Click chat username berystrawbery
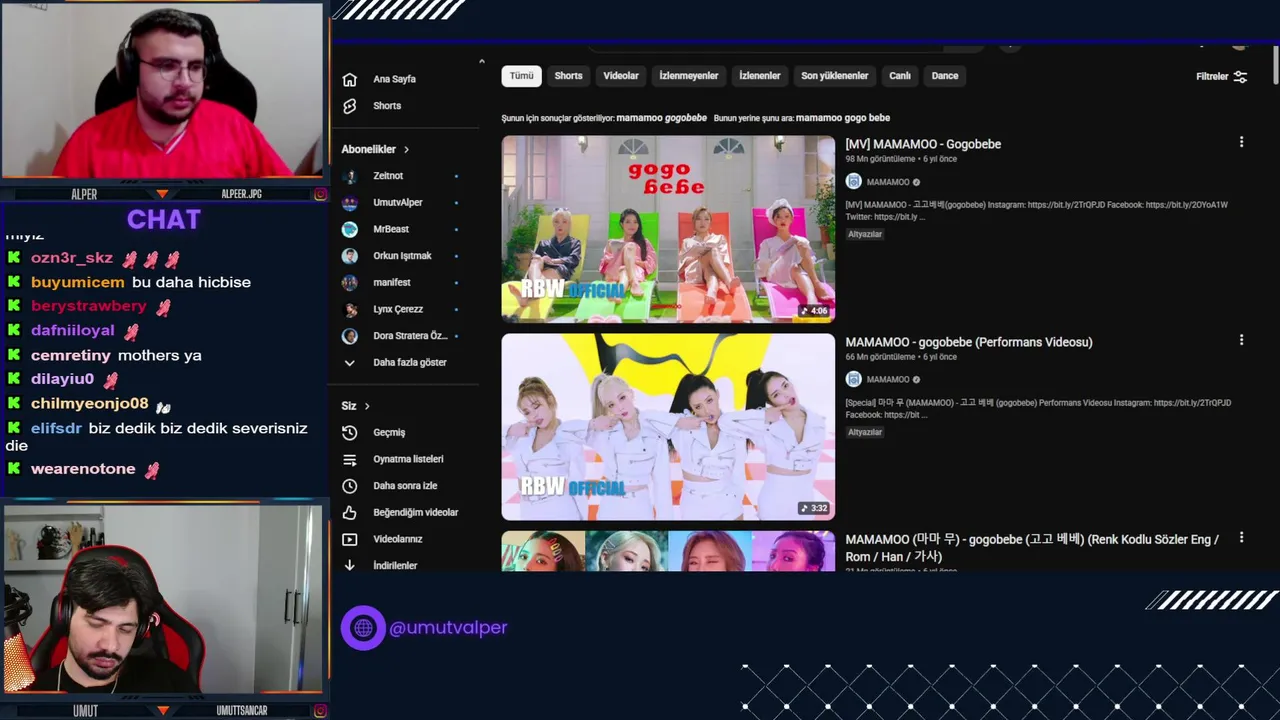The image size is (1280, 720). (x=89, y=306)
